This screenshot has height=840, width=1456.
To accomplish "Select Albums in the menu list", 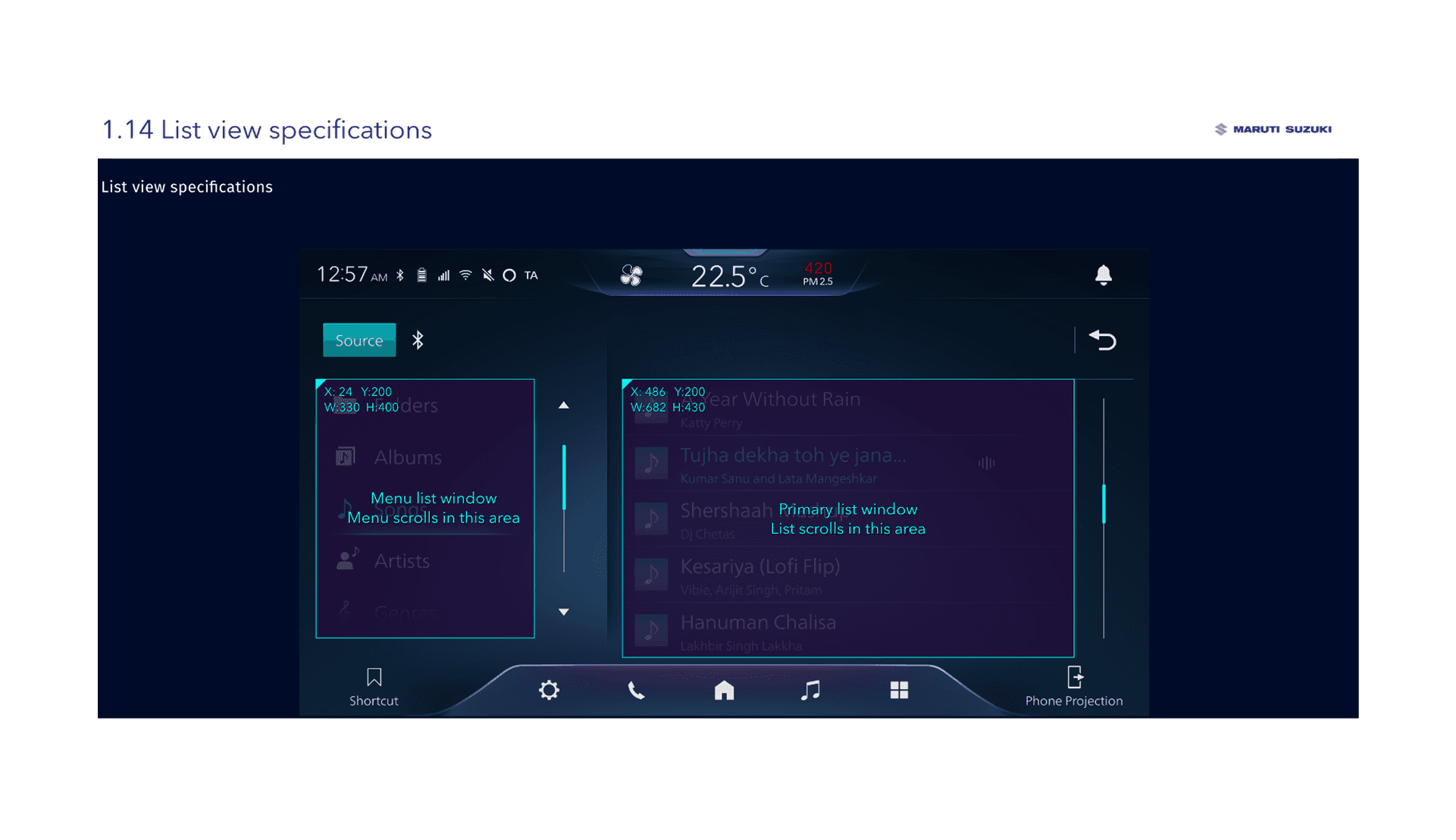I will click(407, 457).
